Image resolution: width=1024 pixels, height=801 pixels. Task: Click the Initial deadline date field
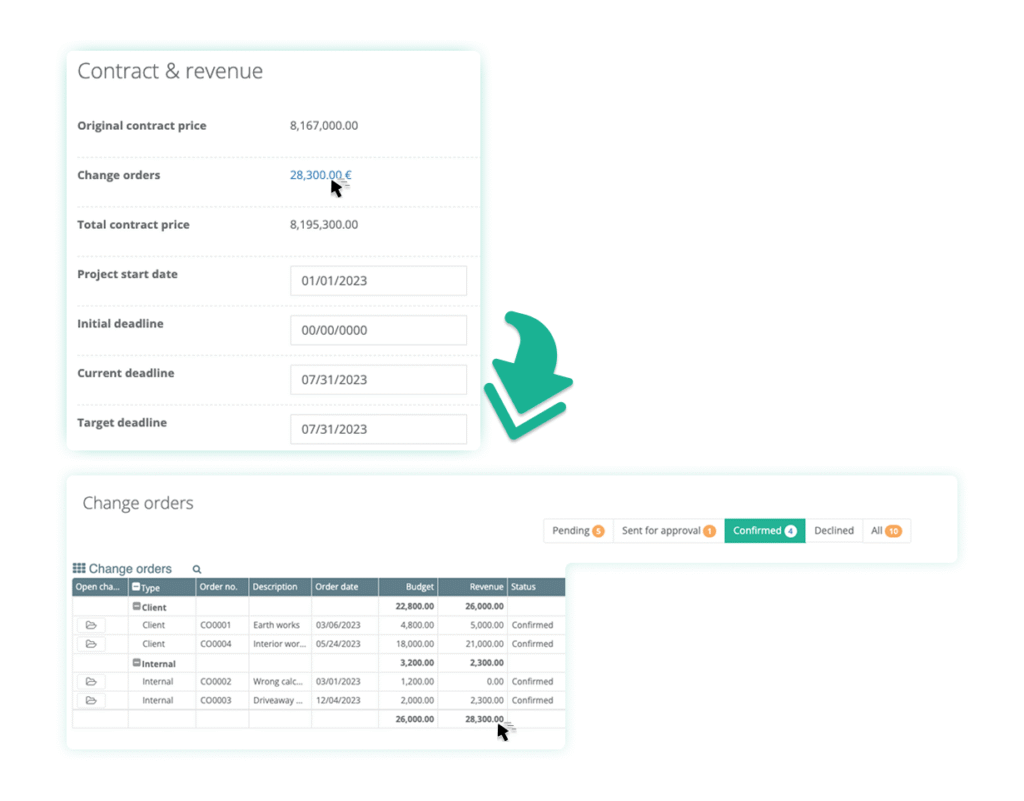point(378,330)
